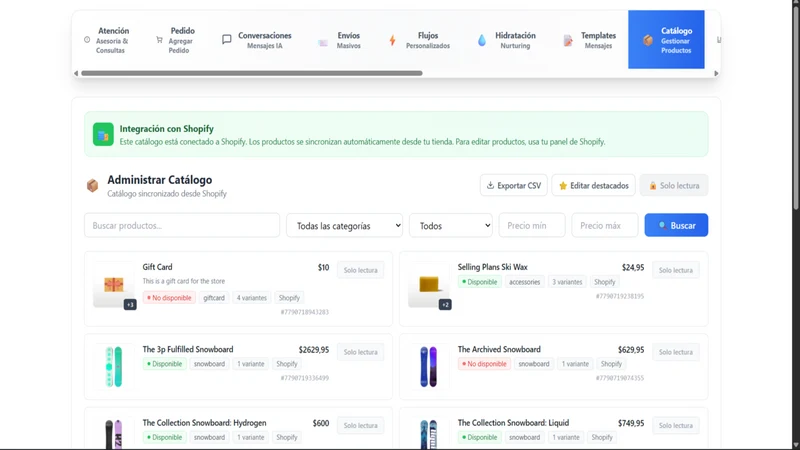Open the Atención Asesoría & Consultas tab
The image size is (800, 450).
pos(107,40)
